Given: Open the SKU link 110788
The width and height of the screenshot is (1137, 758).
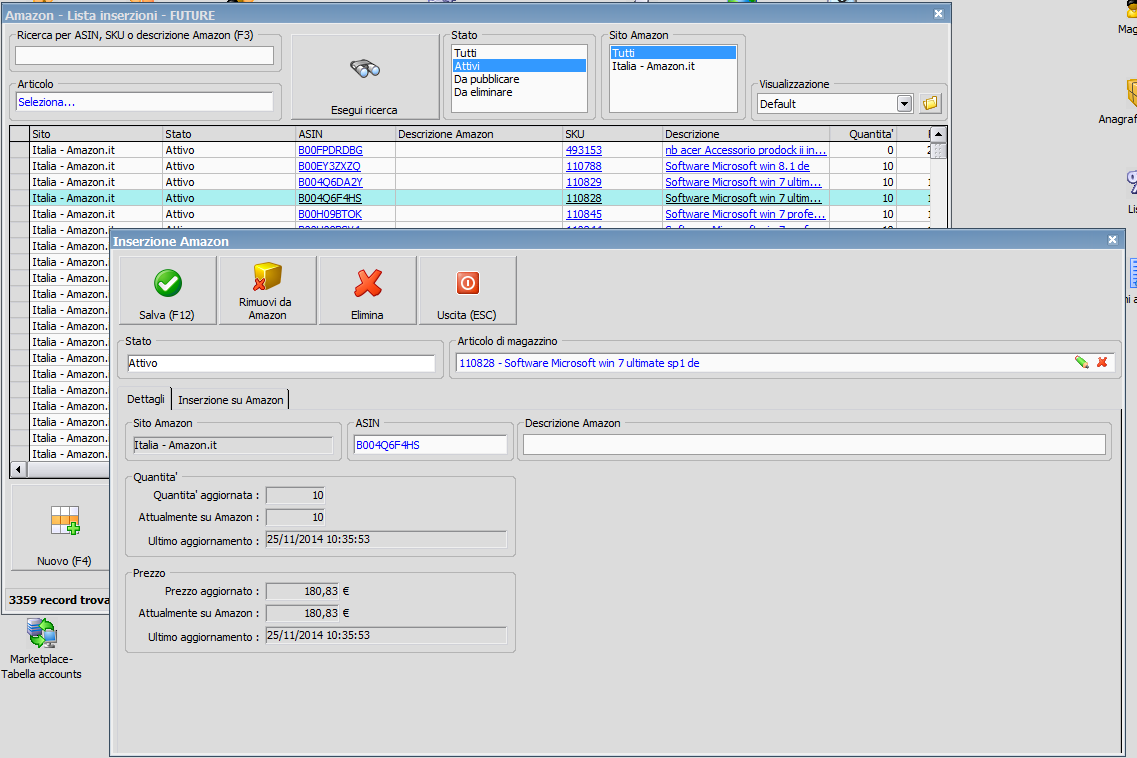Looking at the screenshot, I should click(583, 166).
